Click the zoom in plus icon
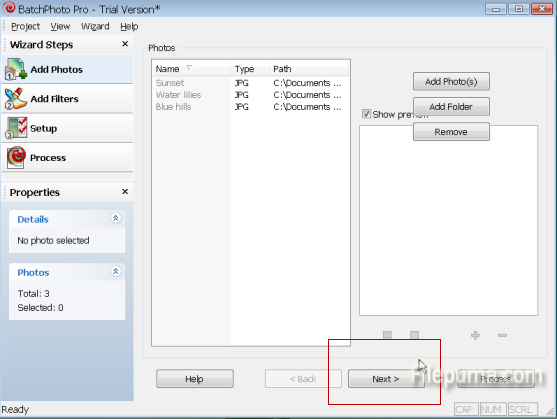557x419 pixels. click(475, 335)
